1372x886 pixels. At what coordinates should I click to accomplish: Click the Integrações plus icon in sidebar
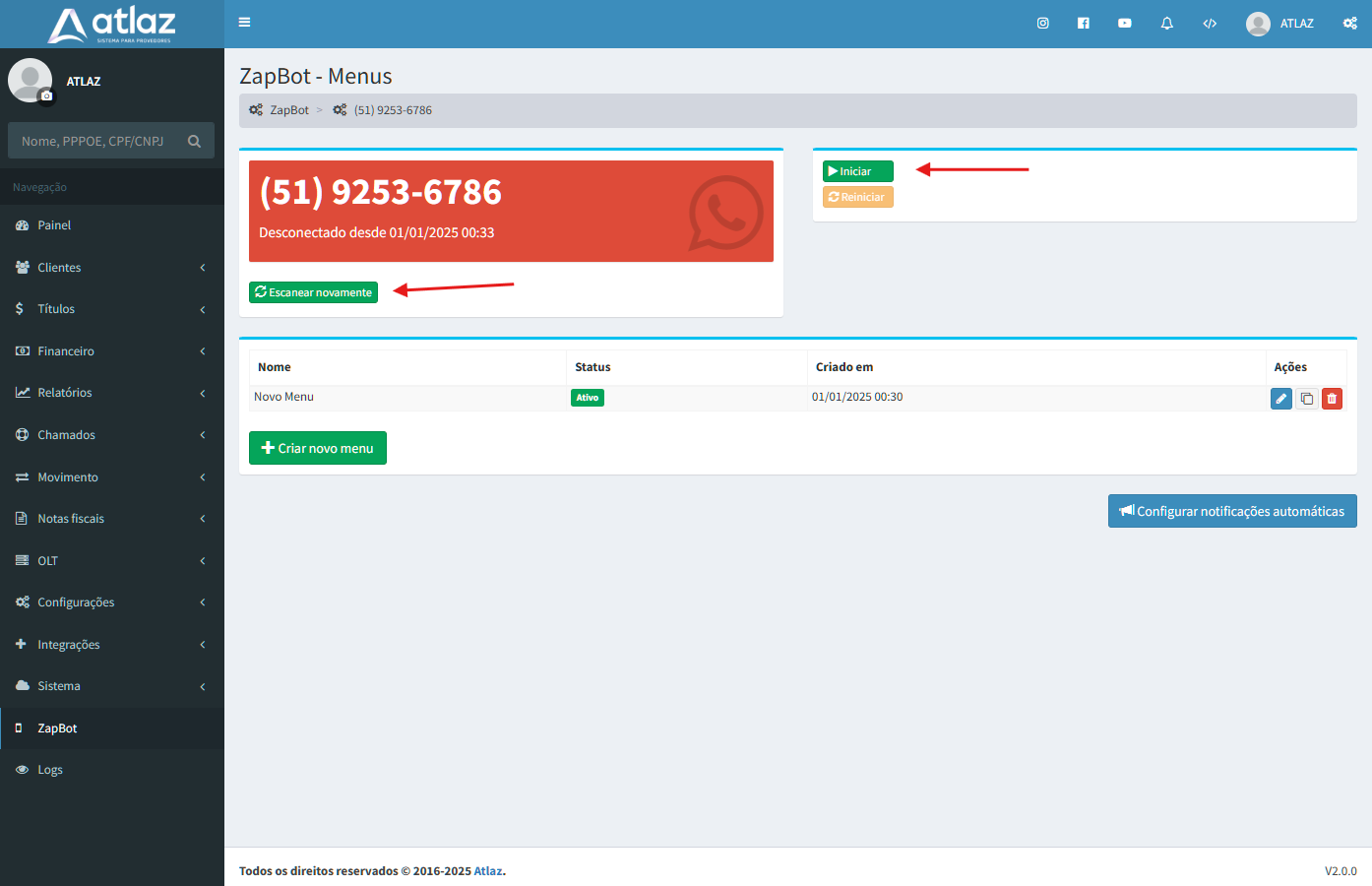(x=21, y=644)
